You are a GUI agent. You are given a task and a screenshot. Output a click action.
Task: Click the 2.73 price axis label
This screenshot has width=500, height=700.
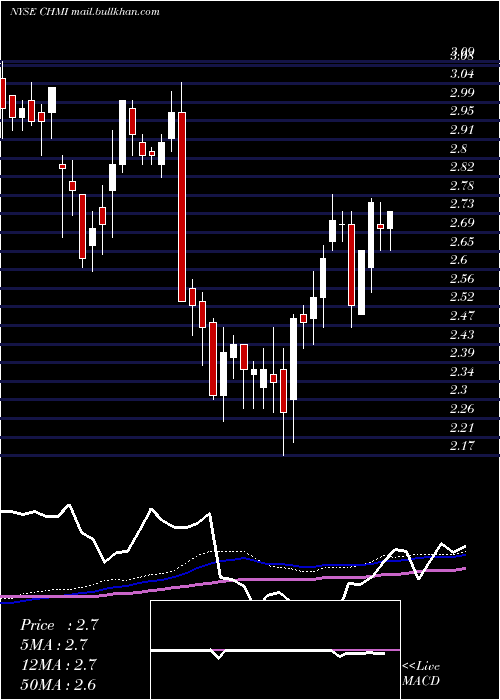coord(462,204)
